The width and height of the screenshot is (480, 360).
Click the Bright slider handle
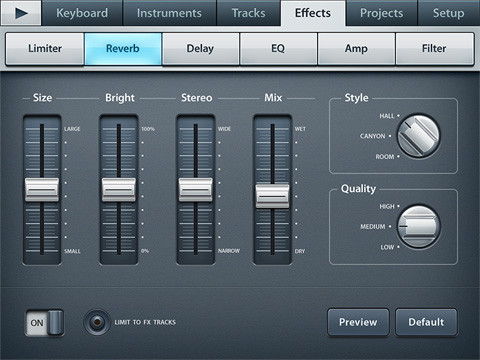pos(119,190)
